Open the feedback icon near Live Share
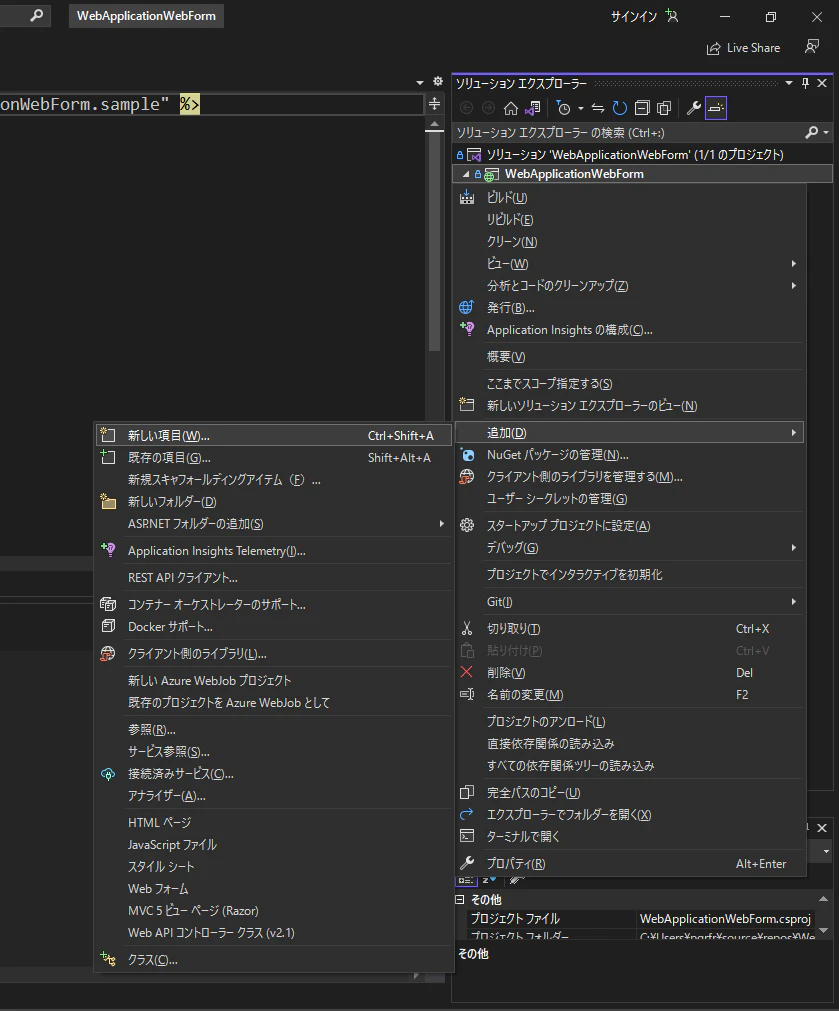Viewport: 839px width, 1011px height. pos(812,47)
